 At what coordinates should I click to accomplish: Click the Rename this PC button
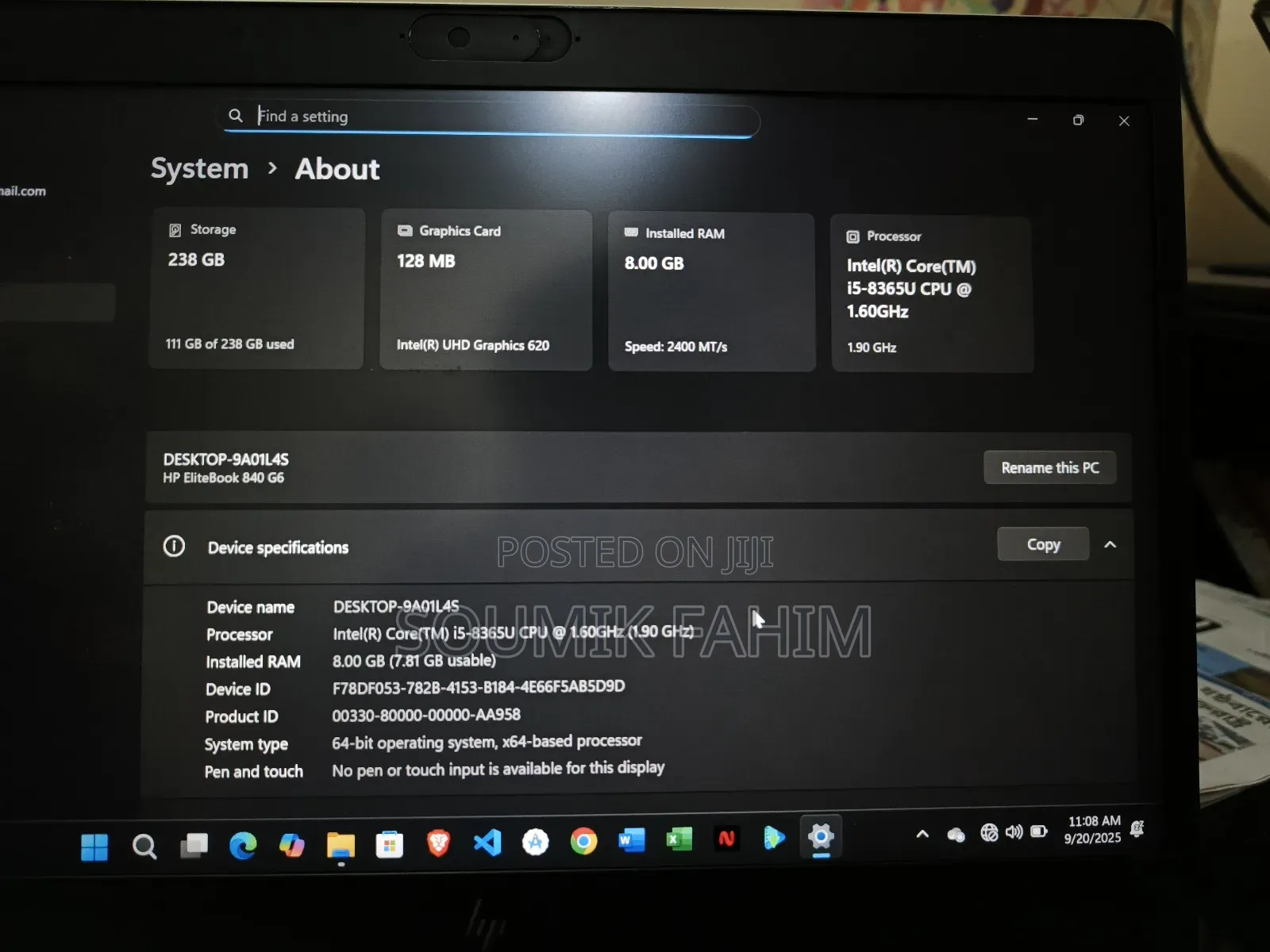[x=1049, y=467]
